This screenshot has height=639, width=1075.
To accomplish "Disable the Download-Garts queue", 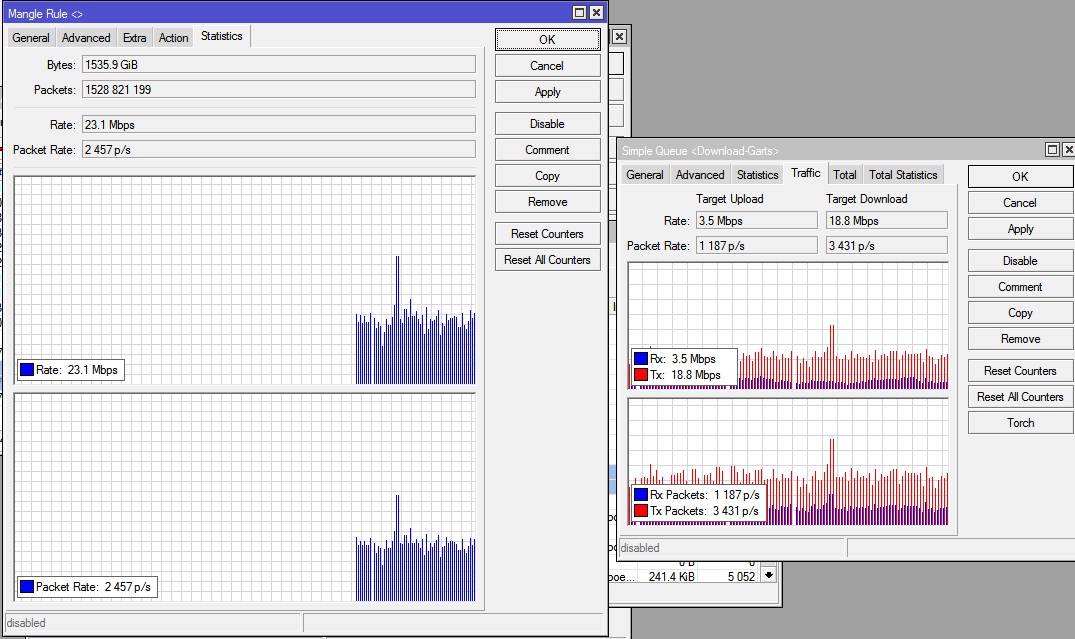I will [x=1020, y=261].
